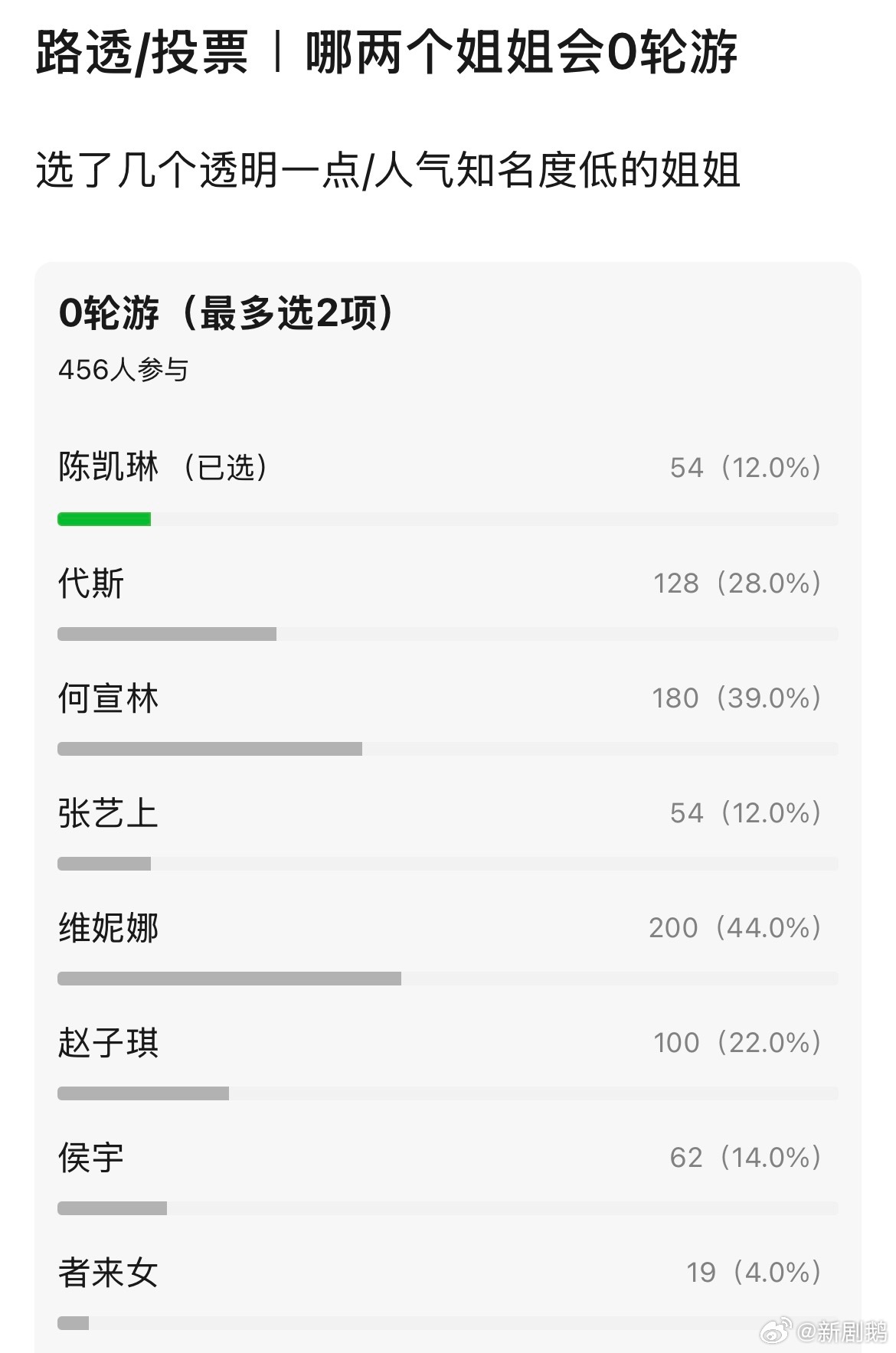This screenshot has height=1353, width=896.
Task: Tap the 侯宇 poll option
Action: 91,1158
